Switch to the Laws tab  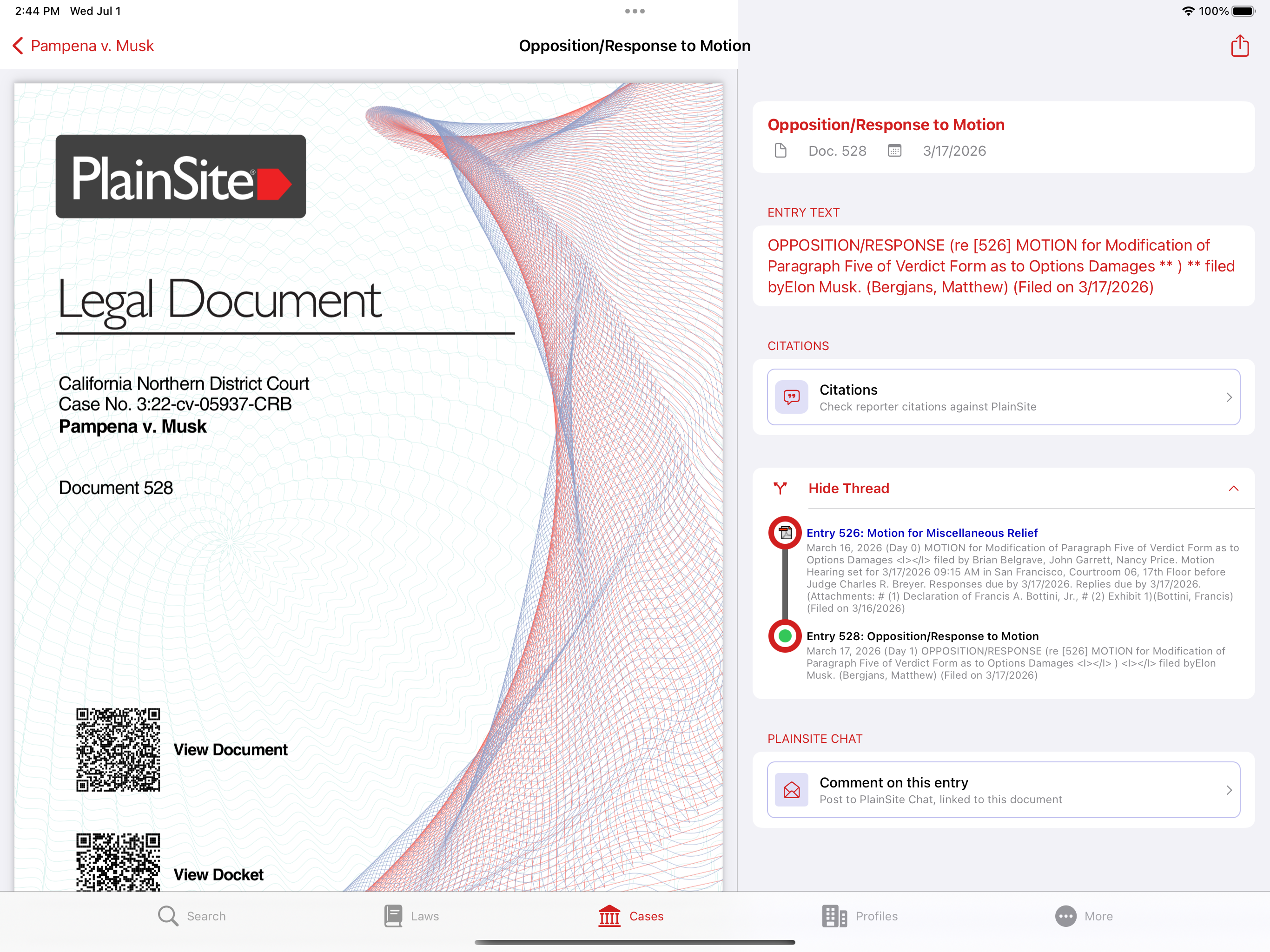click(x=411, y=916)
